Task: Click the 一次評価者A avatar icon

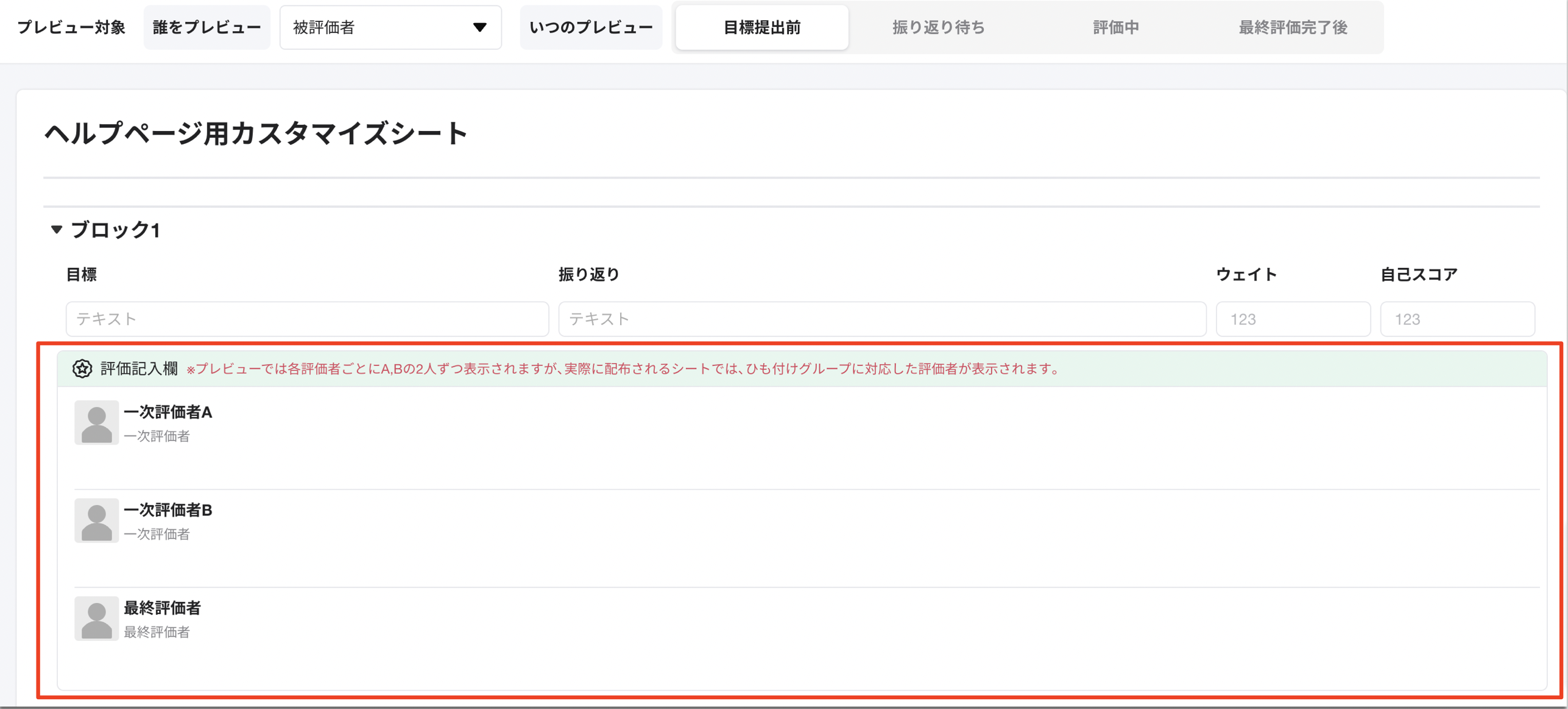Action: (96, 422)
